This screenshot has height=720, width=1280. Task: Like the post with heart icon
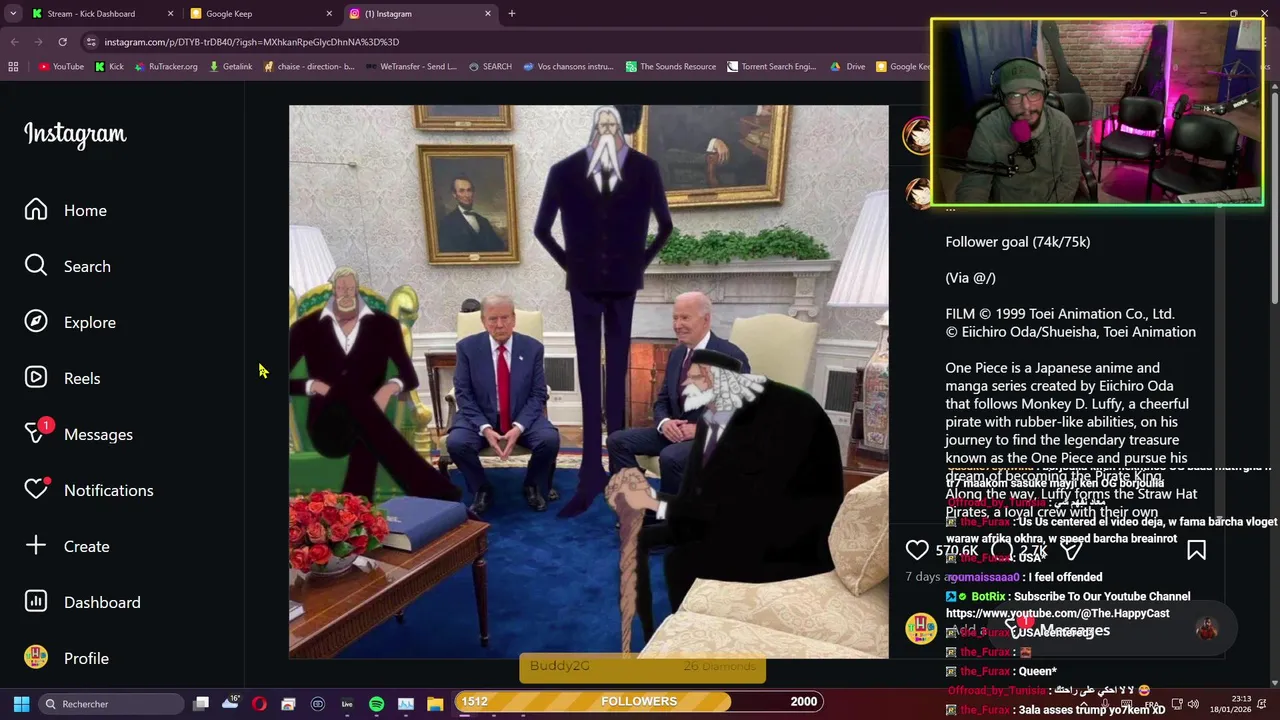917,550
